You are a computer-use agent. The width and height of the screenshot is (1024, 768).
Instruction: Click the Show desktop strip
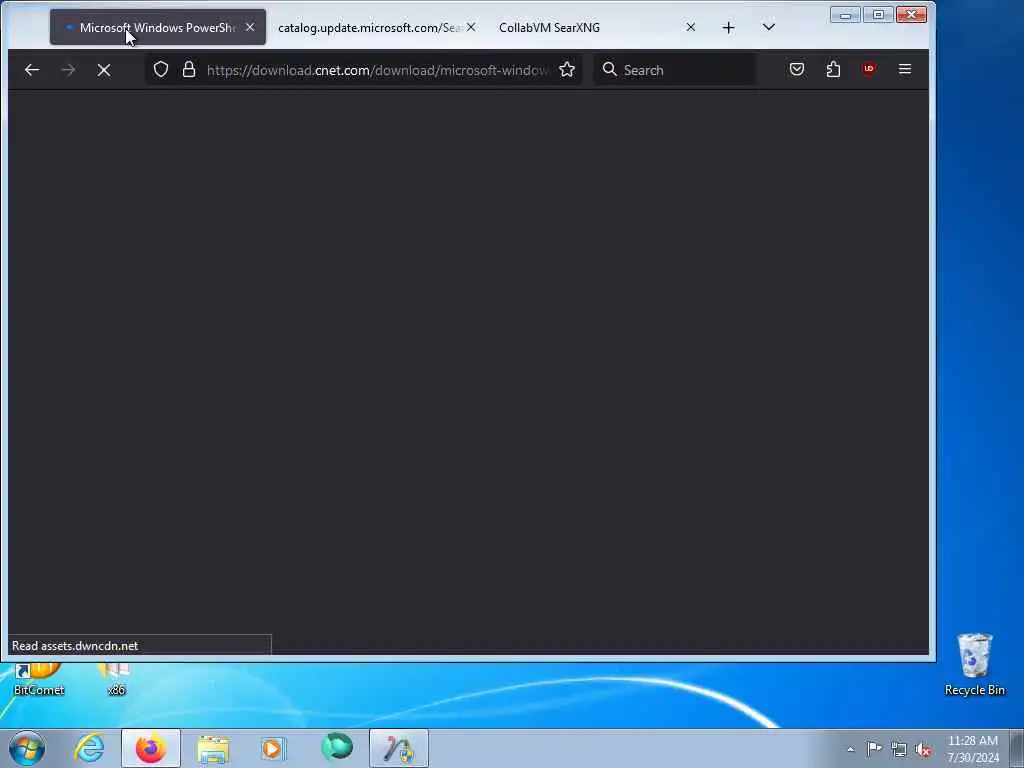point(1017,748)
